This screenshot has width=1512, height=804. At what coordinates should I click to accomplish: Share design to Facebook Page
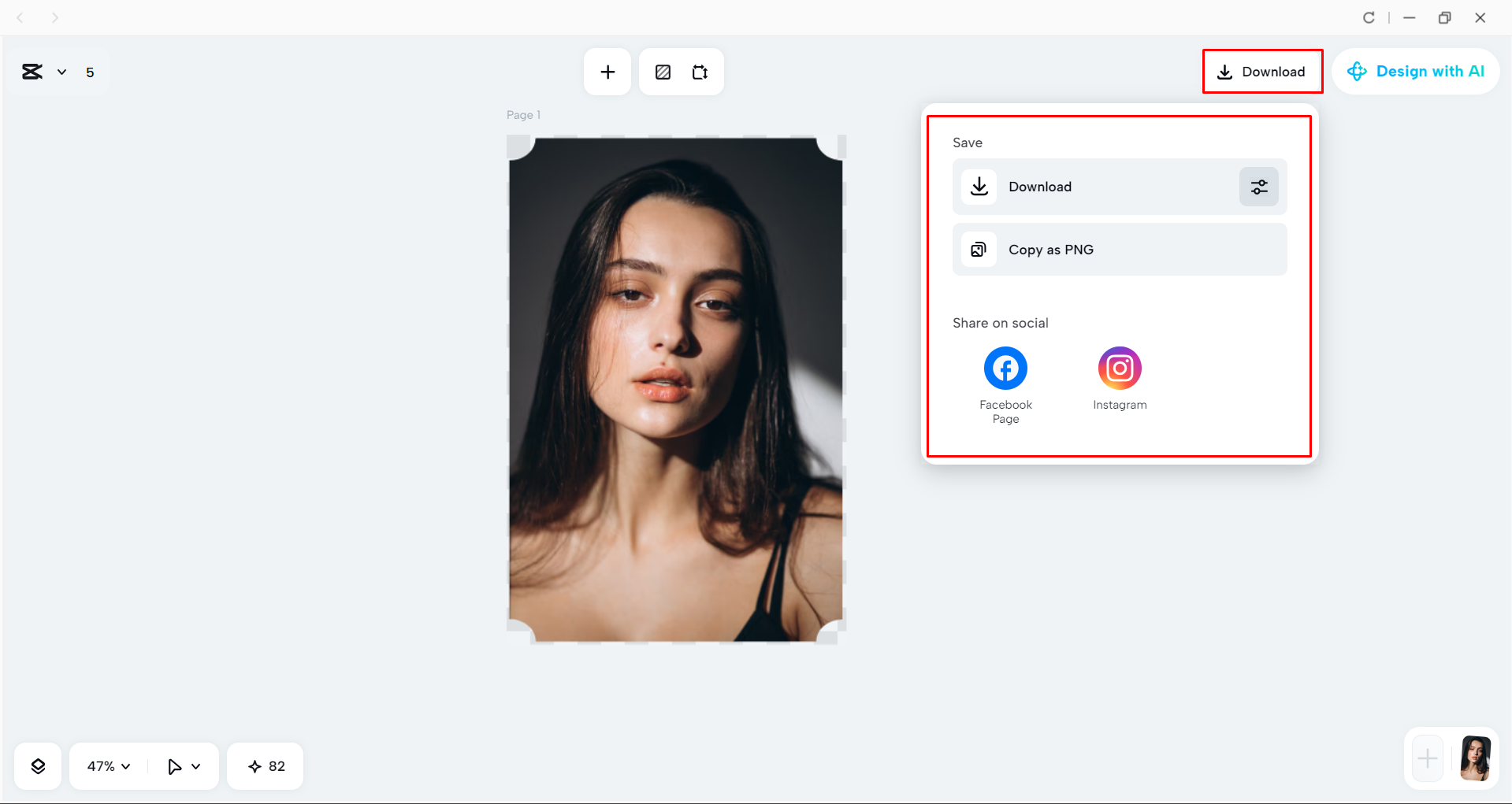coord(1005,367)
